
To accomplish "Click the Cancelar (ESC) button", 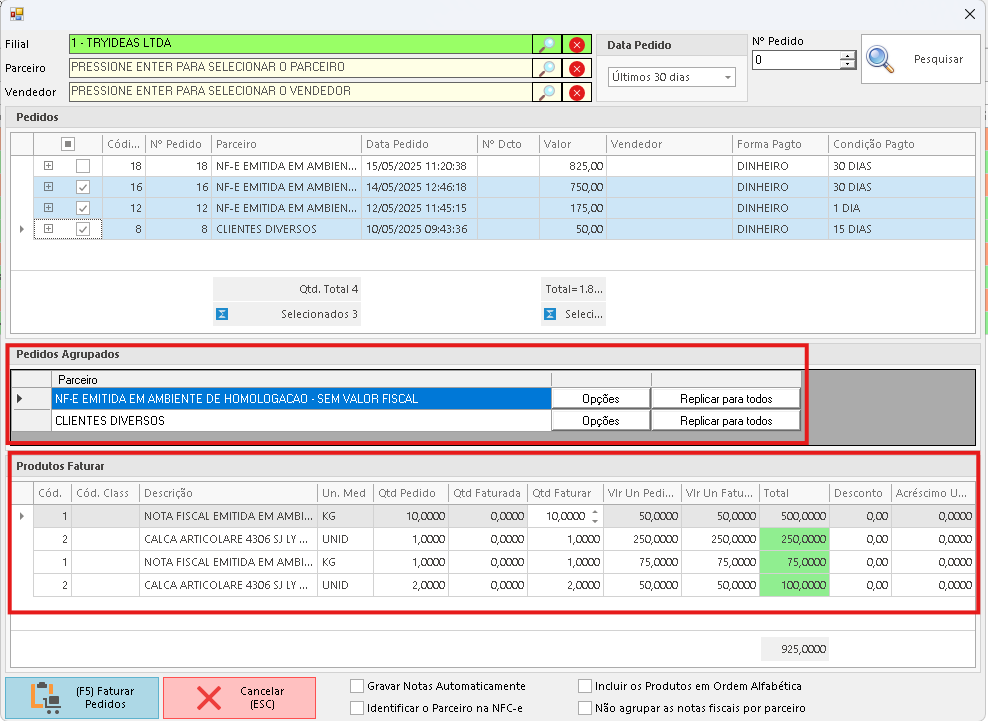I will pyautogui.click(x=239, y=698).
